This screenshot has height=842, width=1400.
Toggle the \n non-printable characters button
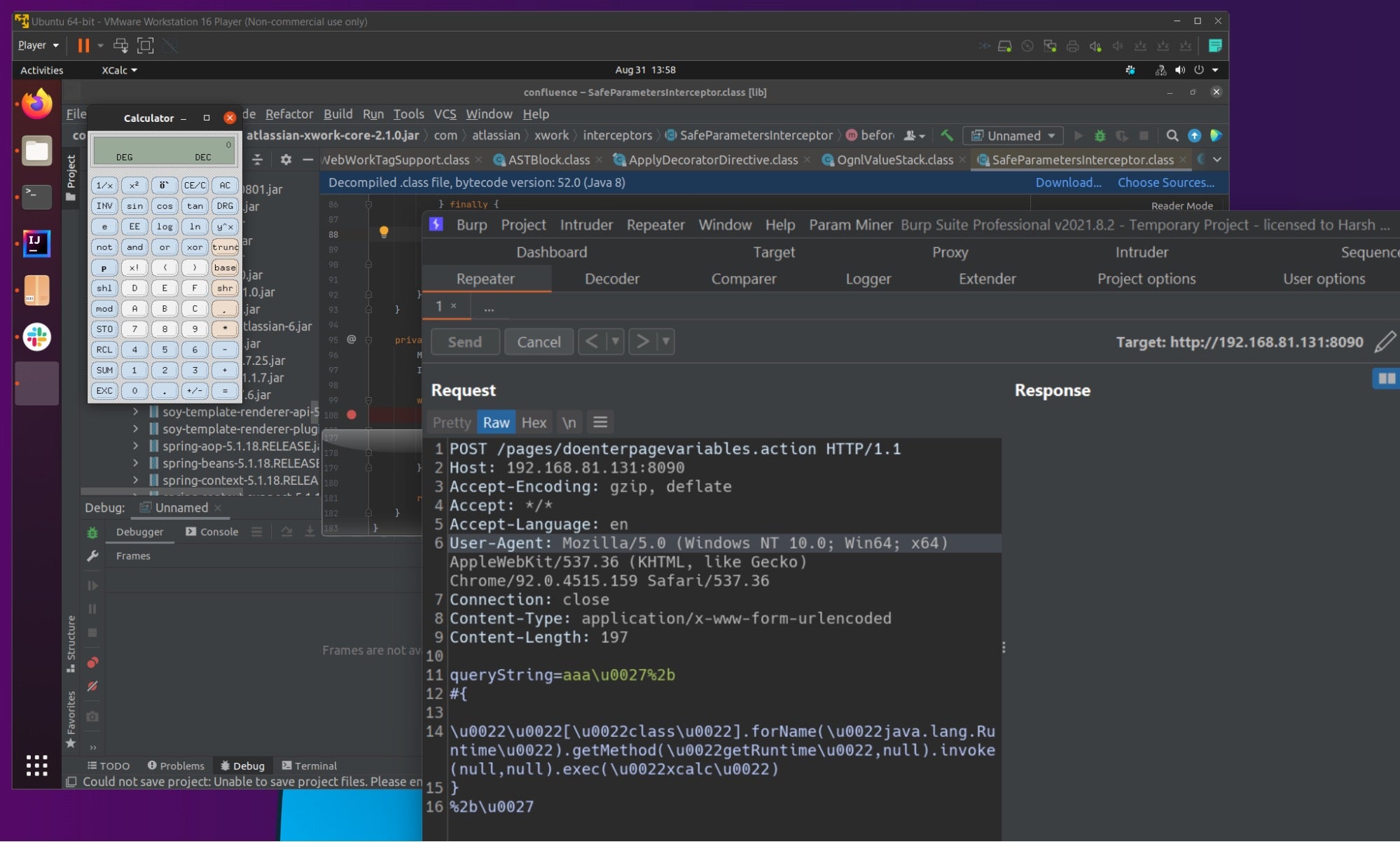[569, 422]
